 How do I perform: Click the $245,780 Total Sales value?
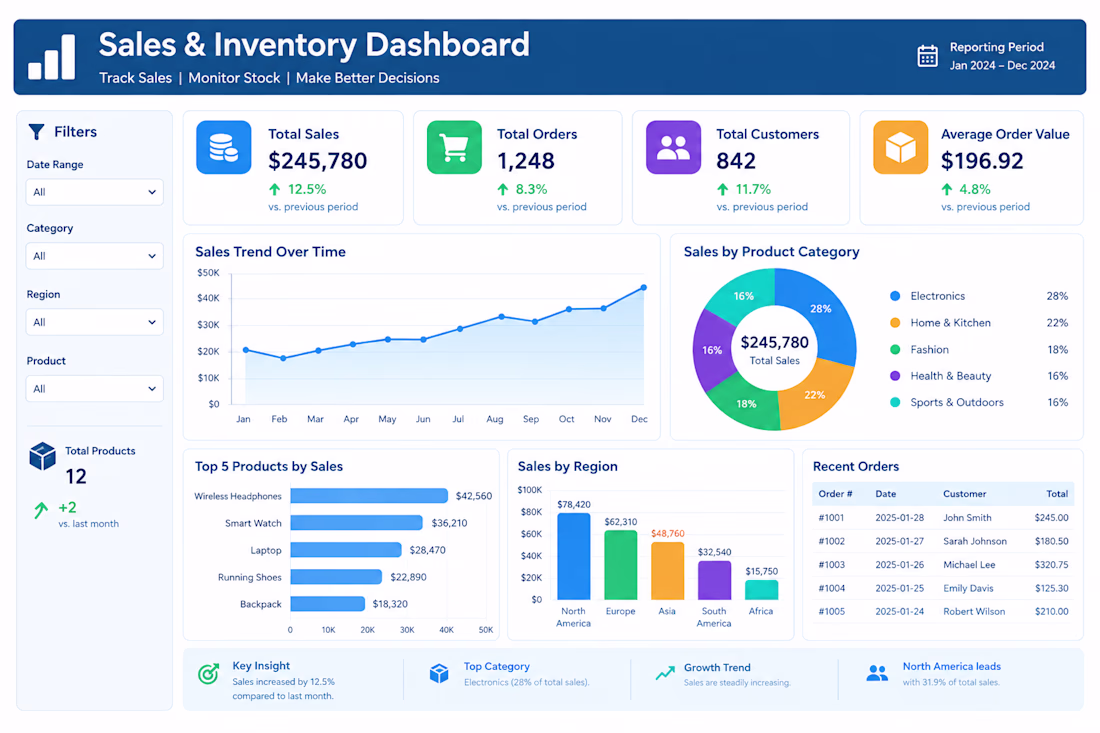[318, 161]
